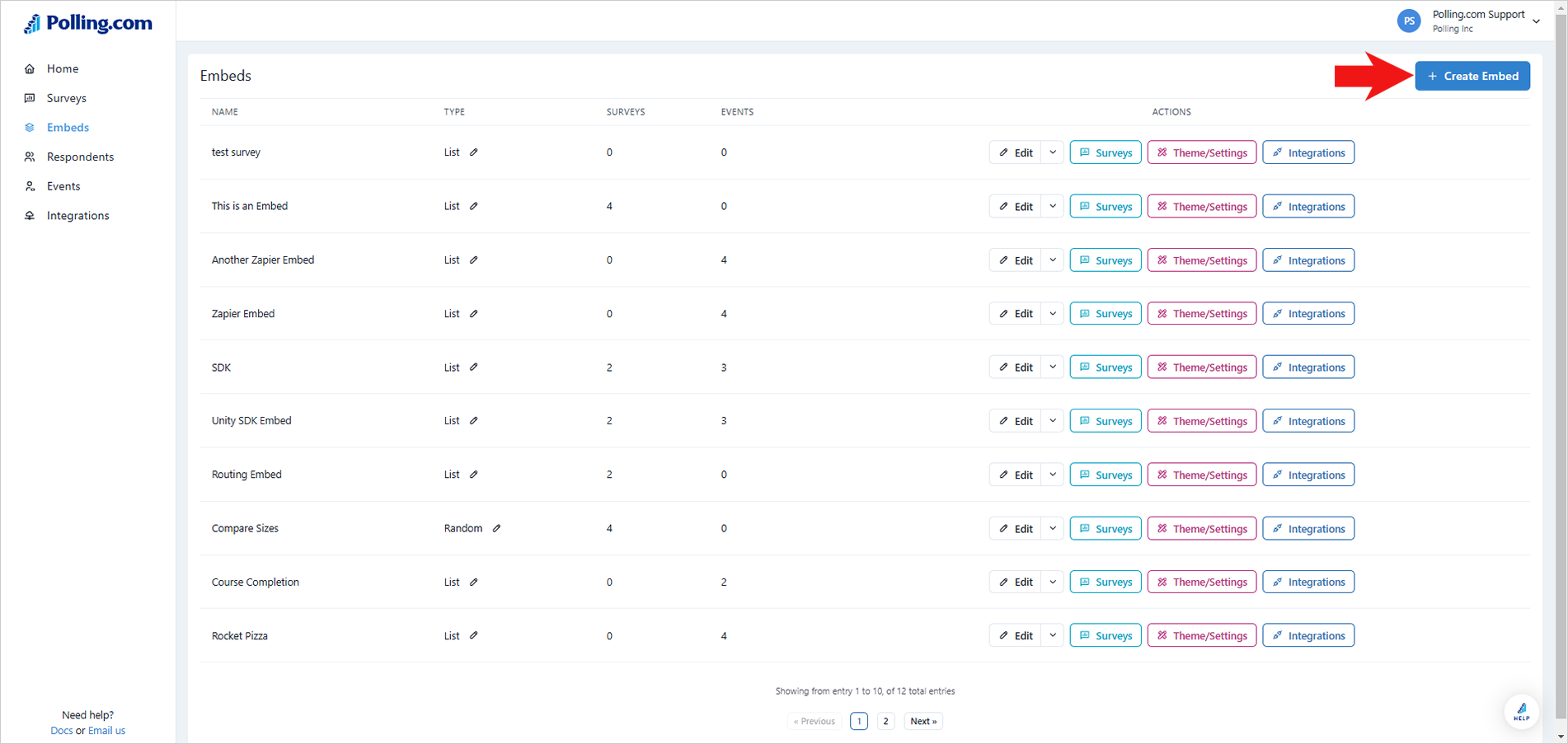Click pencil icon next to Random type
Screen dimensions: 1568x744
click(497, 528)
